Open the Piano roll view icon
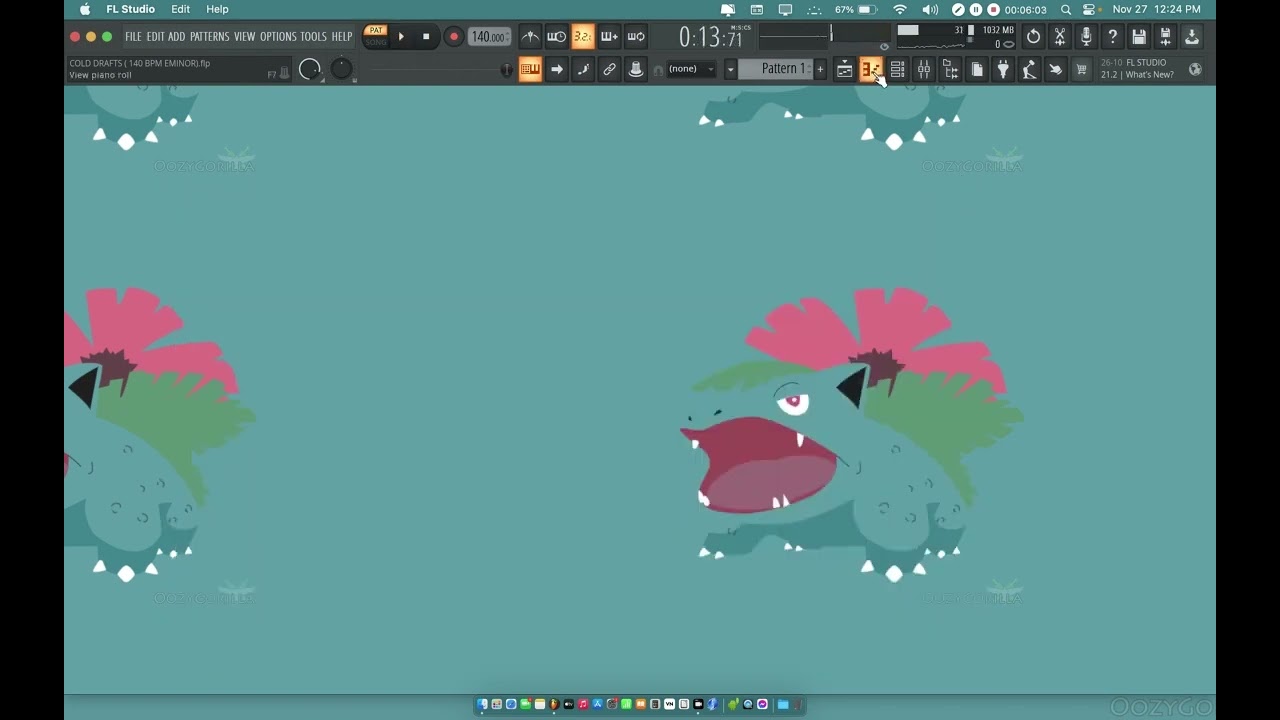The width and height of the screenshot is (1280, 720). point(871,69)
